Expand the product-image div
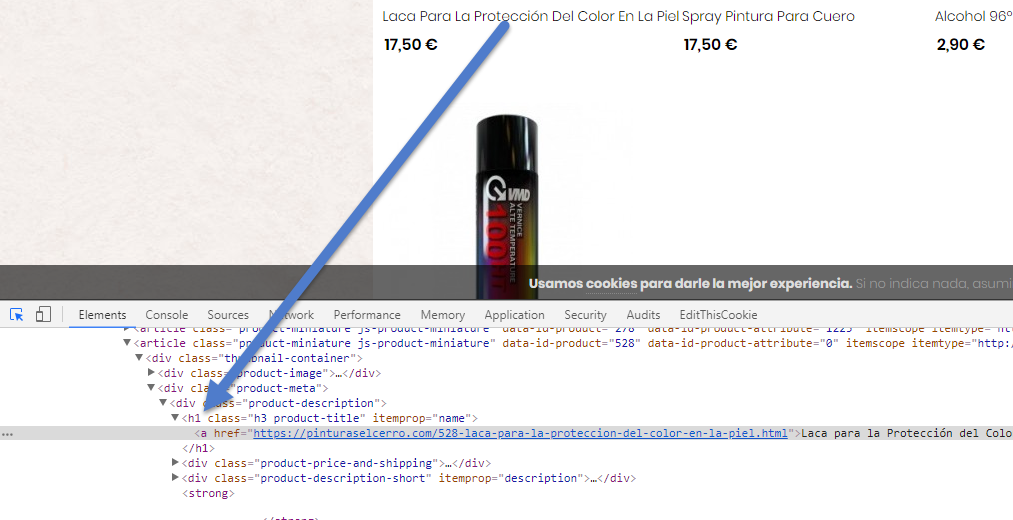Screen dimensions: 1013x520 pos(151,373)
